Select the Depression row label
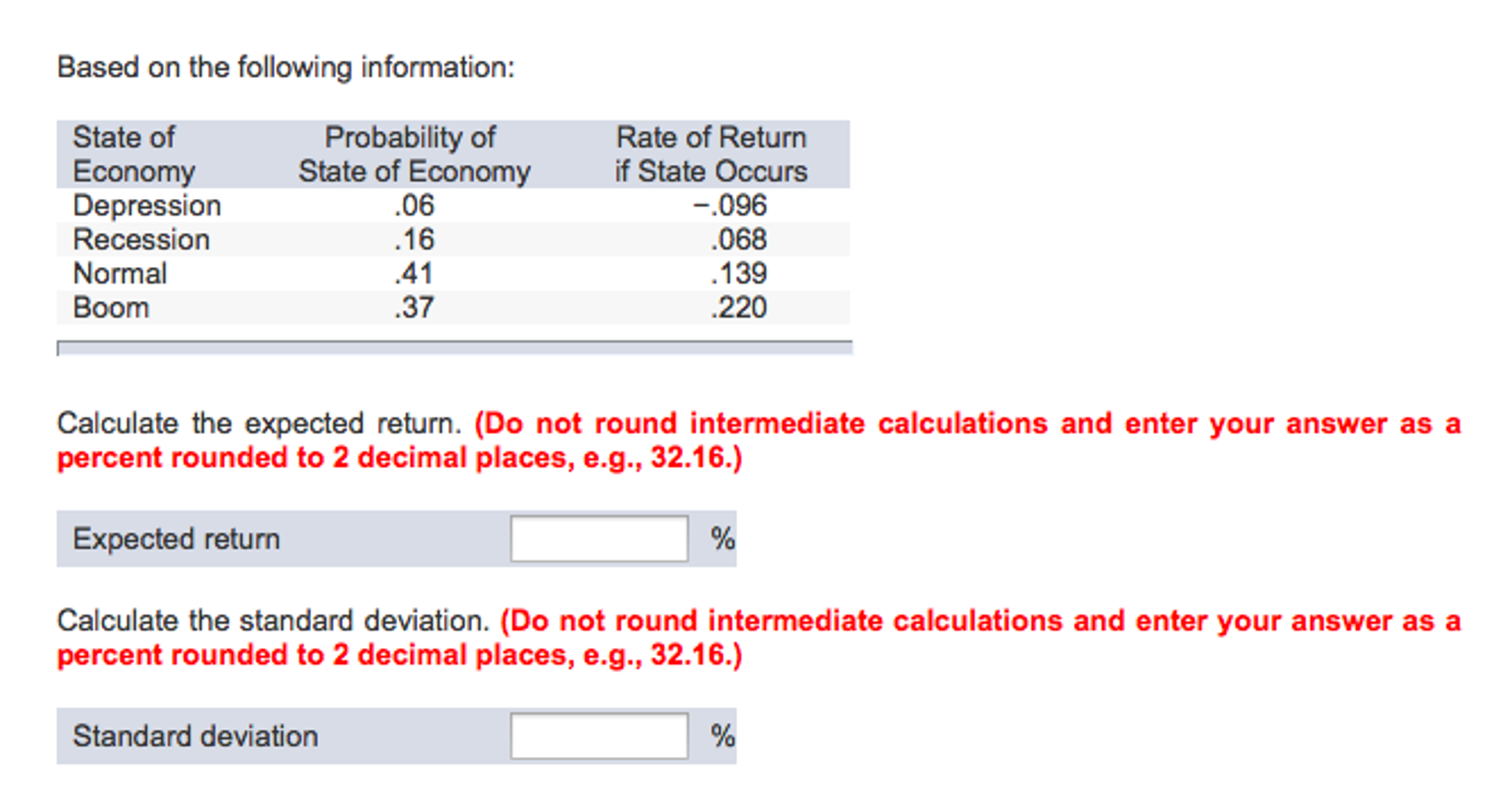This screenshot has height=803, width=1512. (x=146, y=206)
